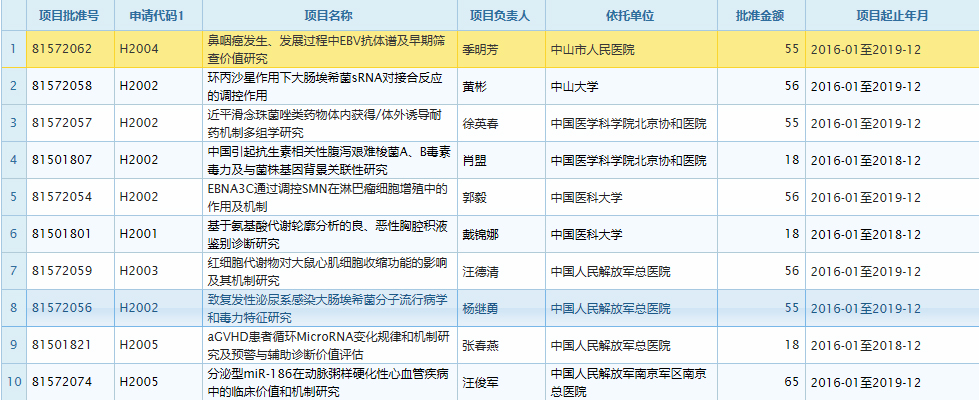
Task: Click the 项目名称 column header
Action: point(328,17)
